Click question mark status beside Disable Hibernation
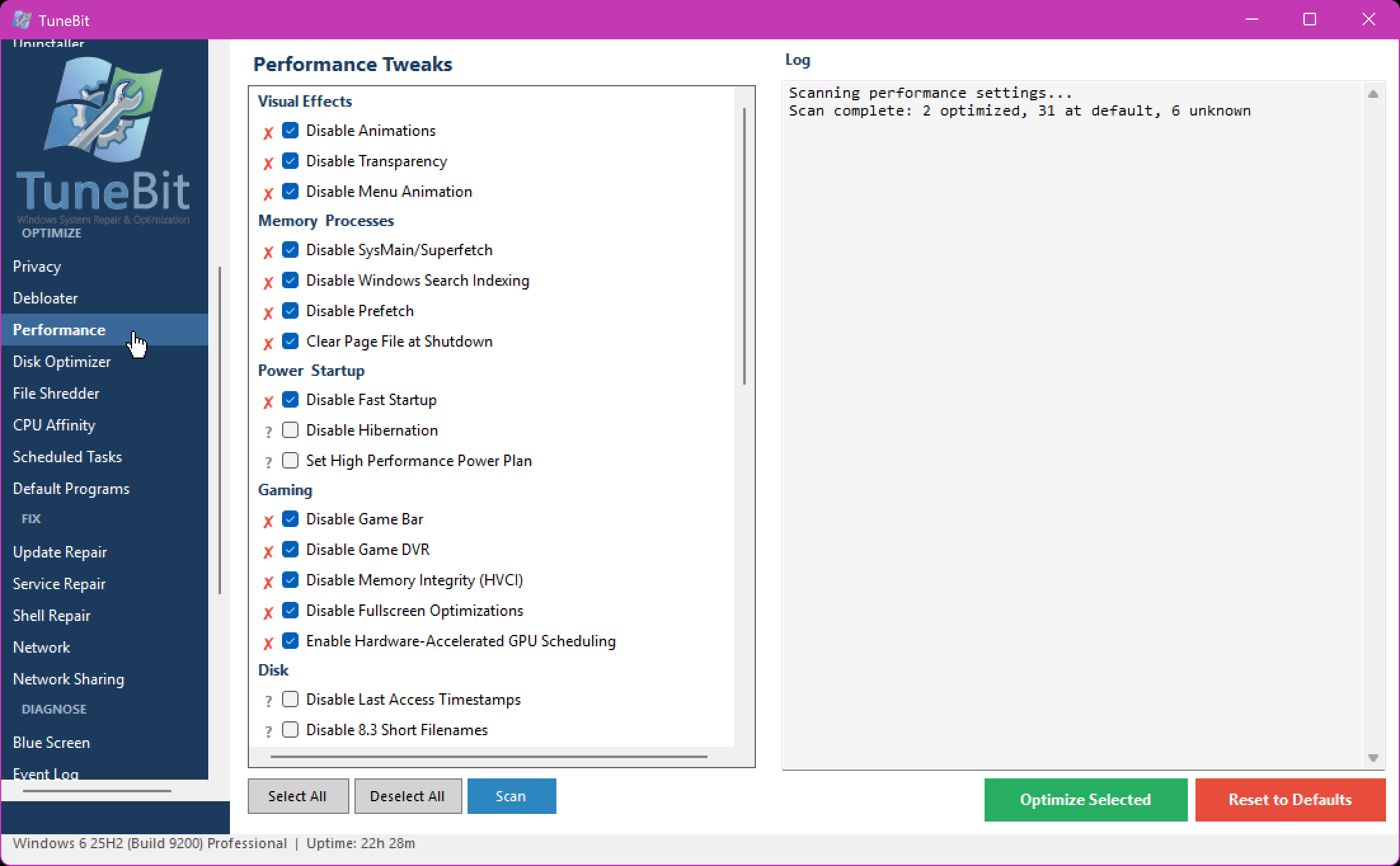Viewport: 1400px width, 866px height. point(268,432)
